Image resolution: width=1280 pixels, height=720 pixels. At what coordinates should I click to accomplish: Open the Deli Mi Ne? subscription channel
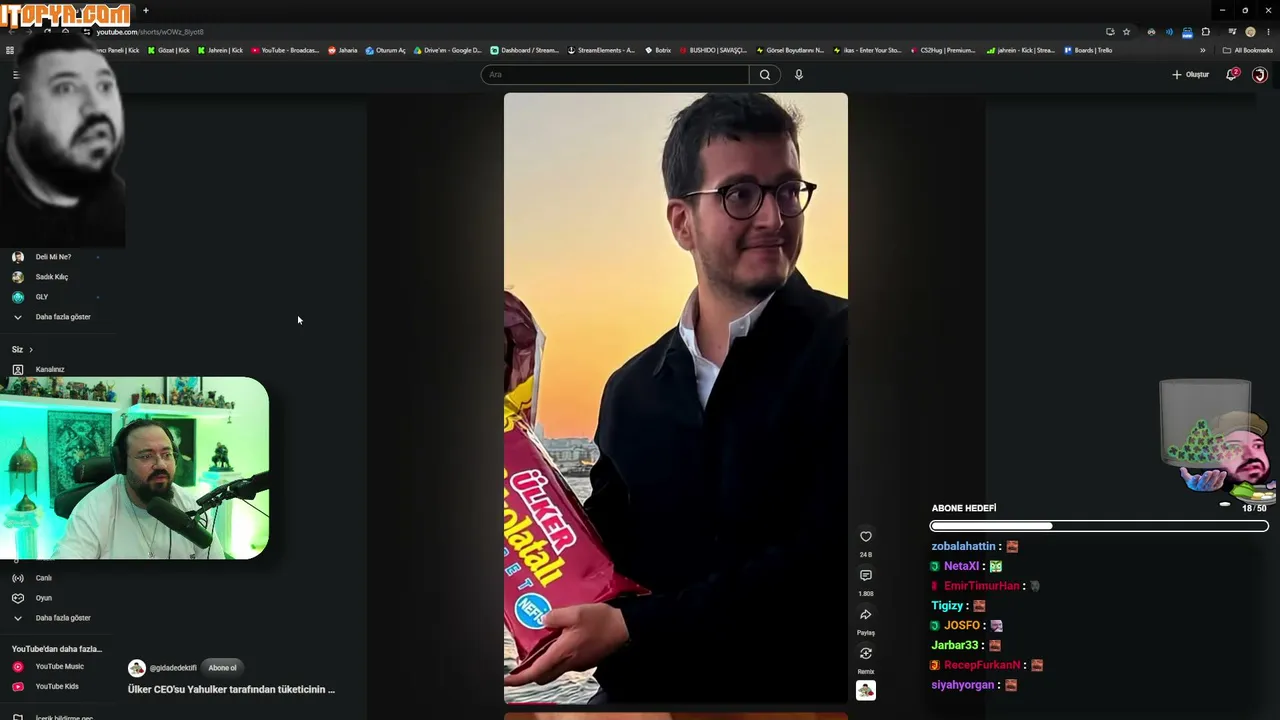click(x=55, y=257)
